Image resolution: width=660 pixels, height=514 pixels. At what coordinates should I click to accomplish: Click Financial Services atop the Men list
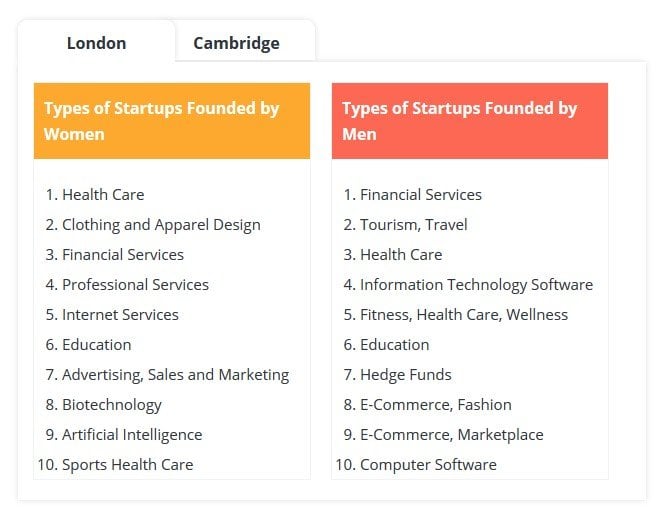click(x=420, y=195)
